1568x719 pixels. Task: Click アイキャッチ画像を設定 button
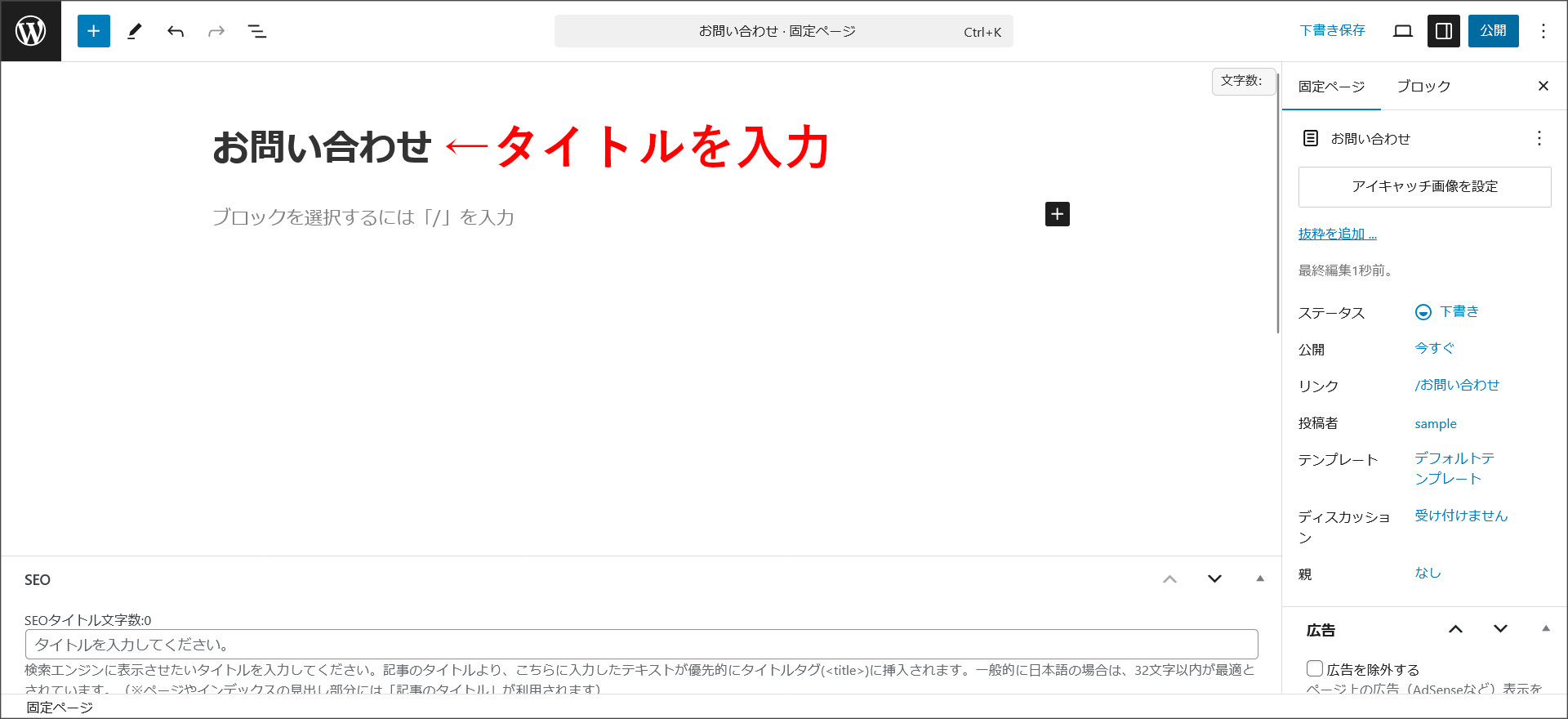point(1424,187)
